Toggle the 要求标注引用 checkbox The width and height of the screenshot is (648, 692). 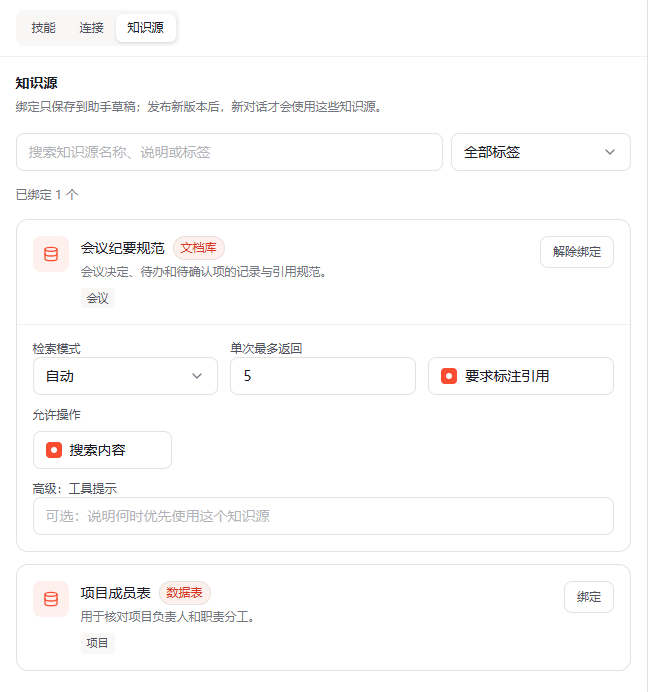449,376
